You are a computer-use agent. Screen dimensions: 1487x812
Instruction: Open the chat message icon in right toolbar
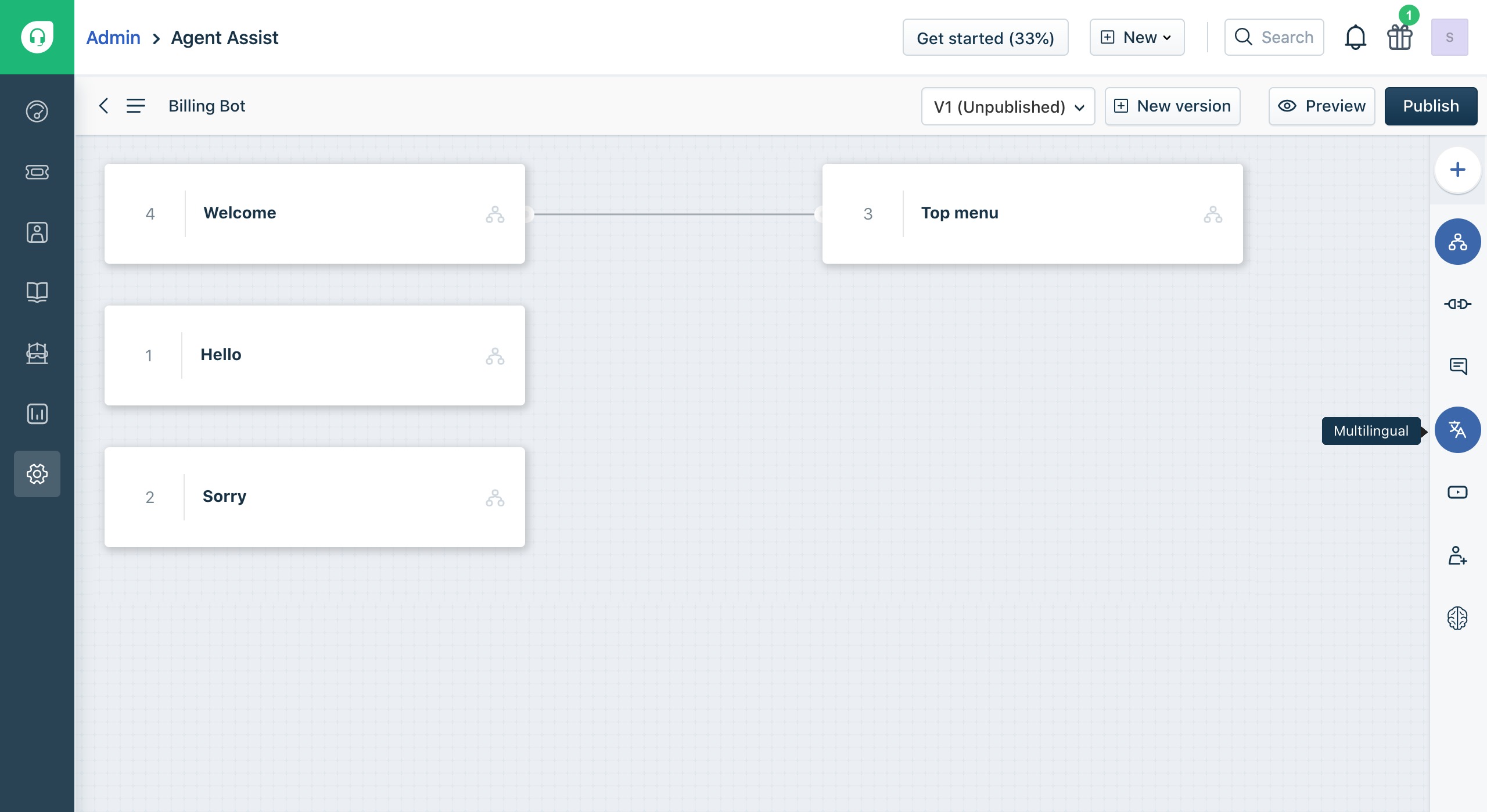point(1457,367)
